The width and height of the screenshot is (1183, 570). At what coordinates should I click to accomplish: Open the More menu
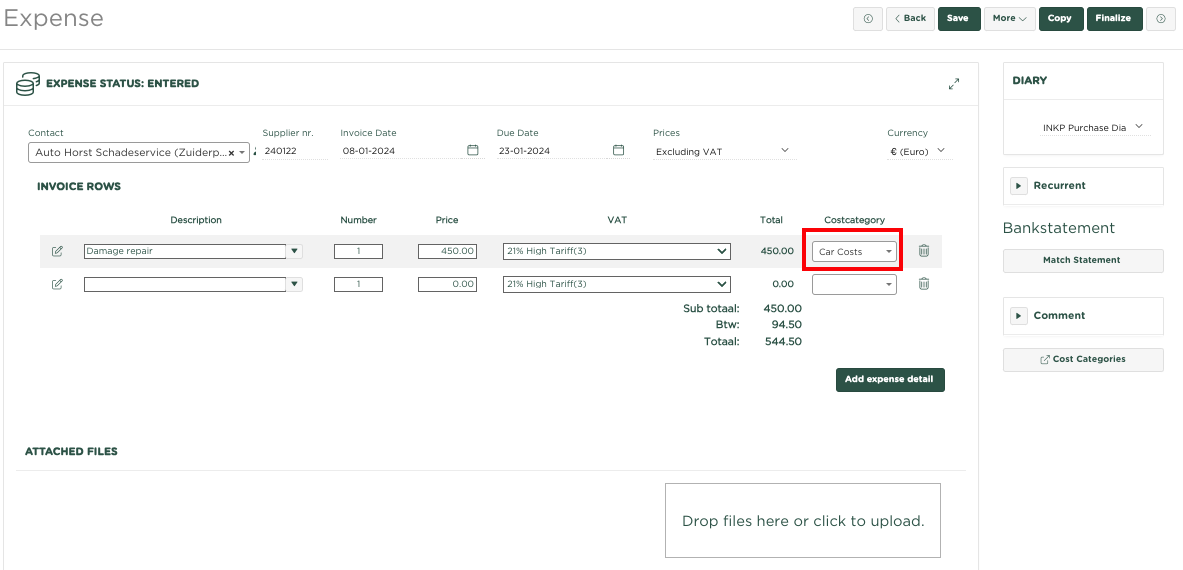(x=1010, y=18)
